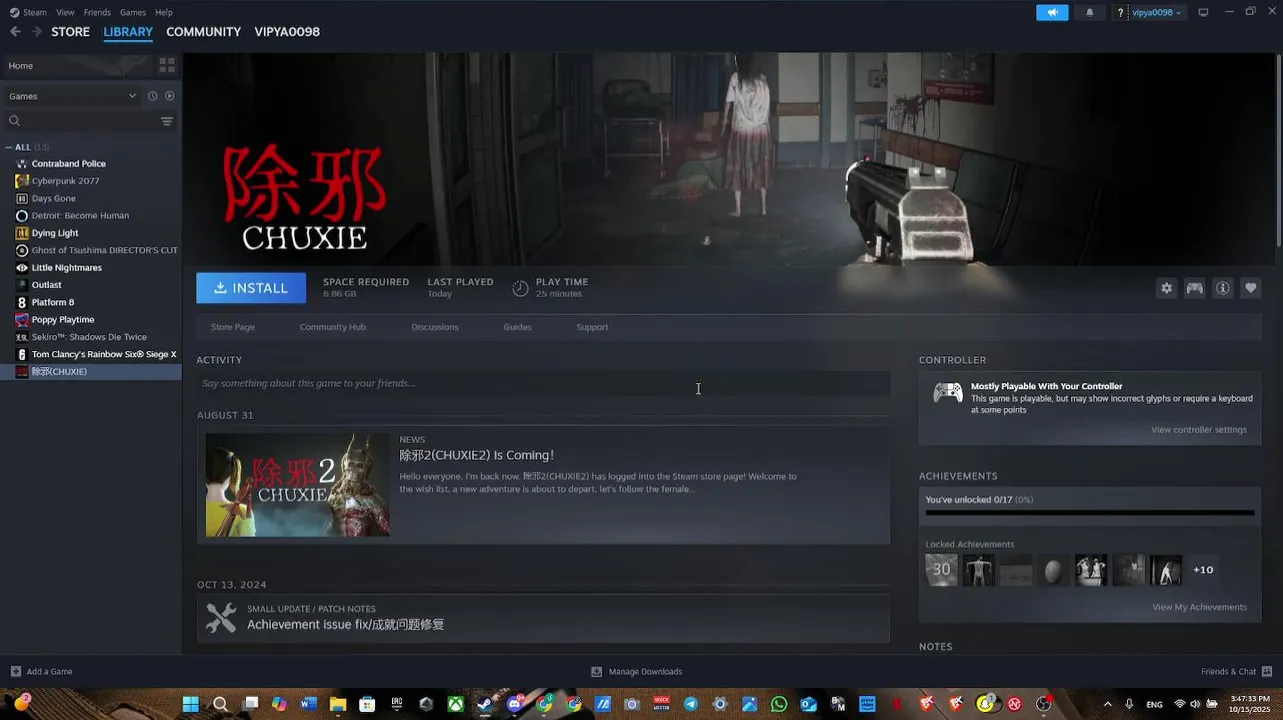Show game info circle icon
The image size is (1283, 720).
(x=1222, y=288)
